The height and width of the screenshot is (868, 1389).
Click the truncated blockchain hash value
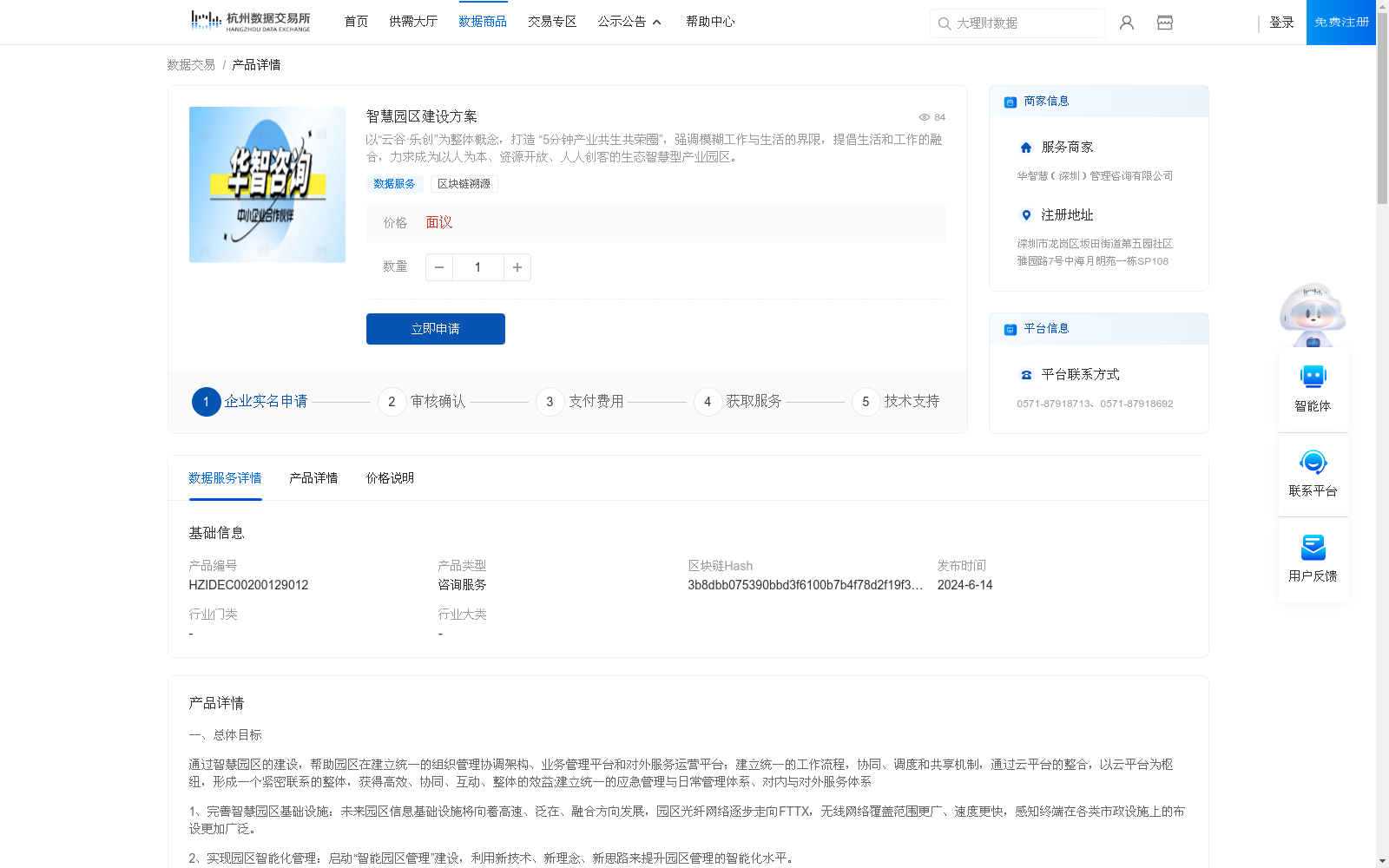[x=805, y=585]
